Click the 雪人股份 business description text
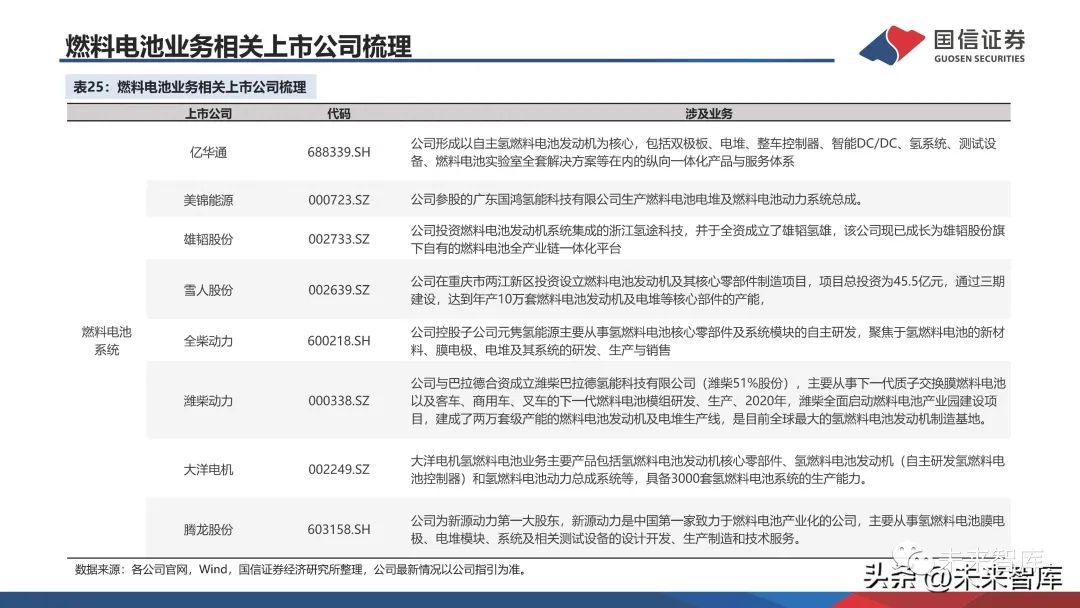The image size is (1080, 608). (x=707, y=290)
